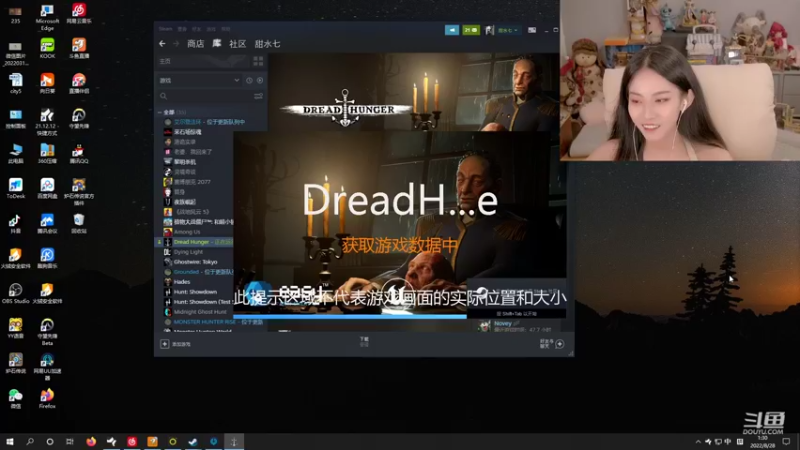Viewport: 800px width, 450px height.
Task: Select Midnight Ghost Hunt in the list
Action: (x=199, y=312)
